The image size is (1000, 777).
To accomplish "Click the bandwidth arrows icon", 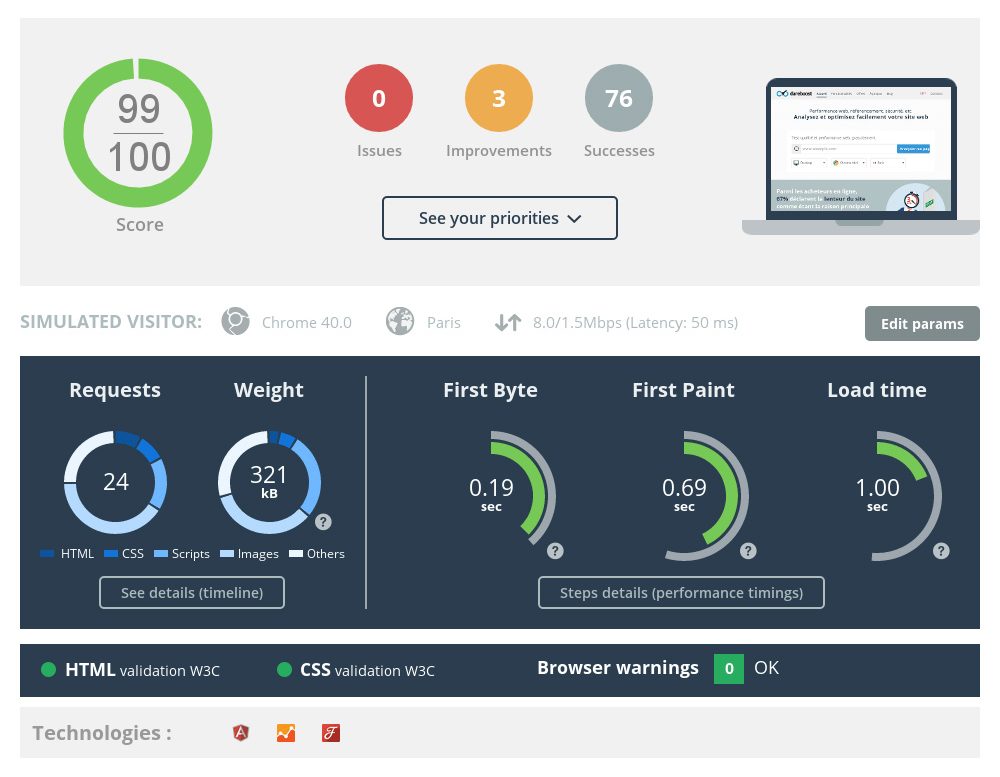I will [508, 322].
